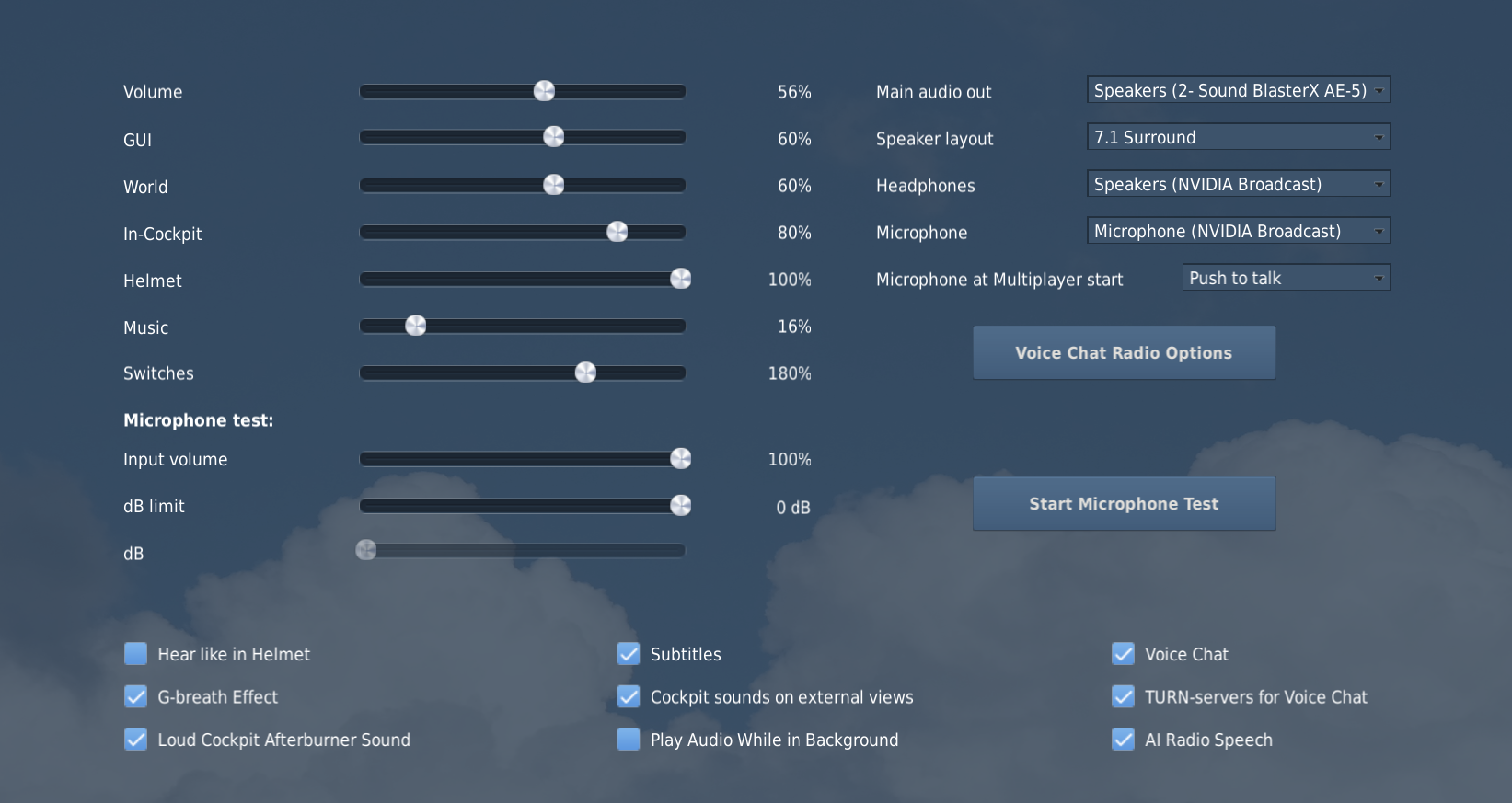Open Main audio out dropdown

pos(1238,90)
